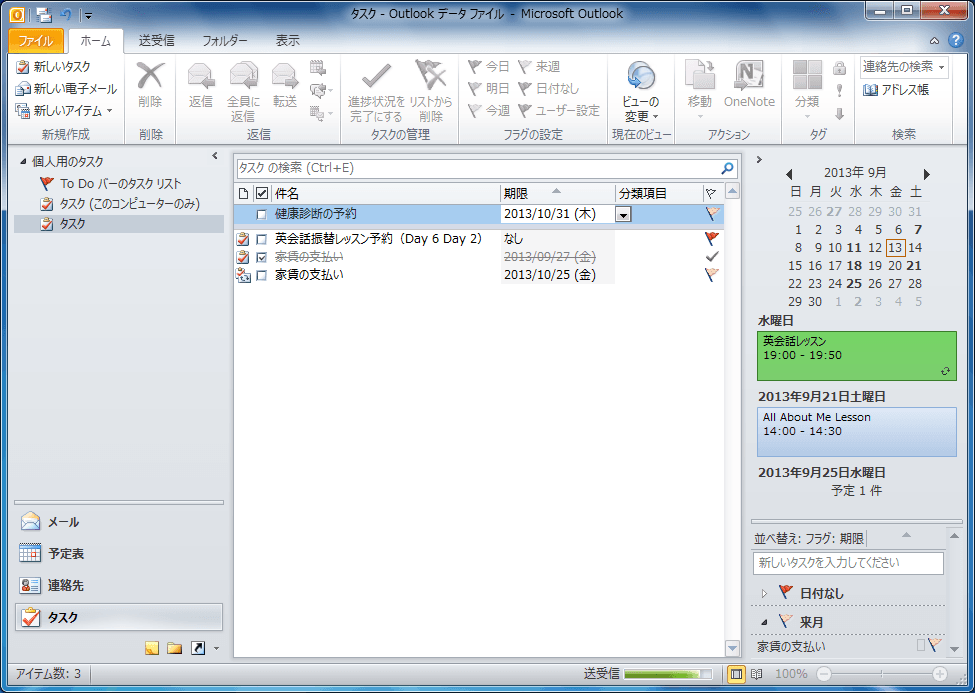Click the 全員に返信 reply-all icon
975x693 pixels.
(x=243, y=92)
